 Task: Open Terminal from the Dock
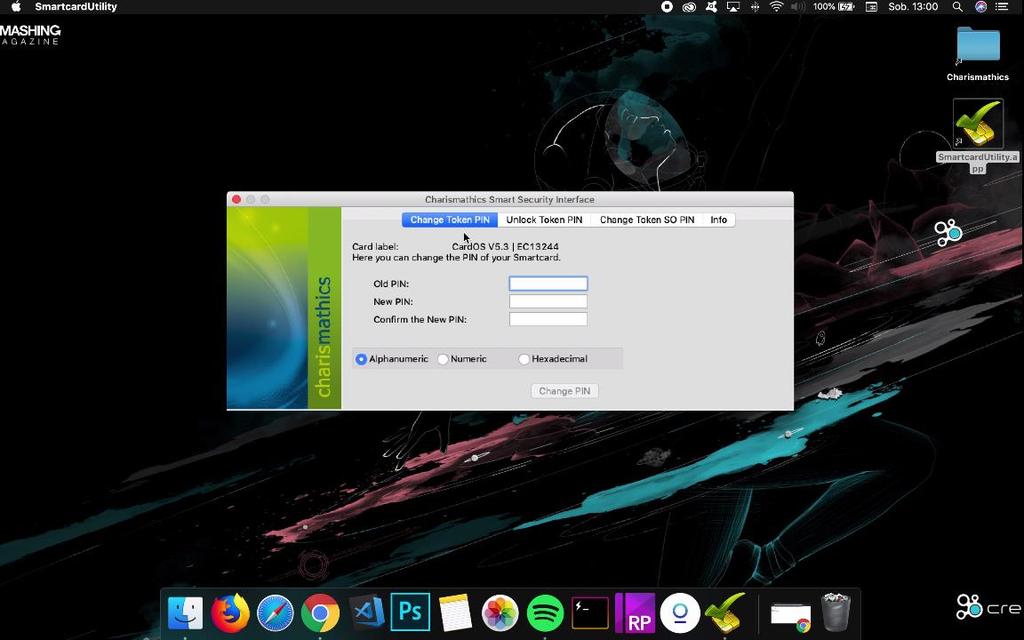click(590, 613)
